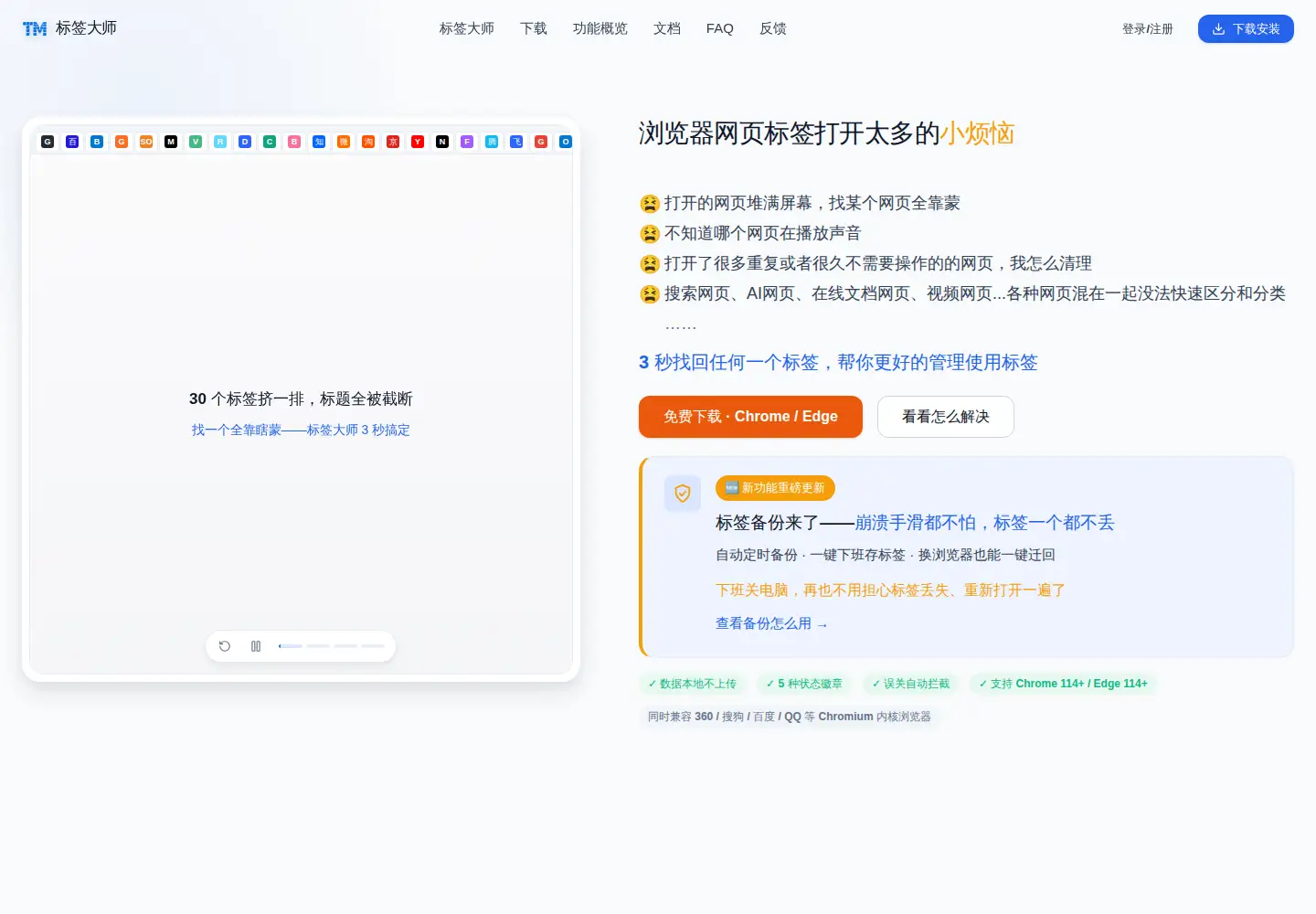Open the FAQ nav item

click(720, 28)
